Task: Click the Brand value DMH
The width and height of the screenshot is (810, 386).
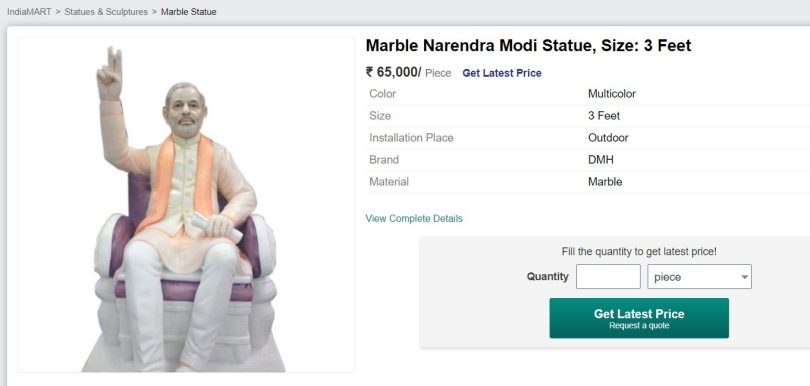Action: 600,160
